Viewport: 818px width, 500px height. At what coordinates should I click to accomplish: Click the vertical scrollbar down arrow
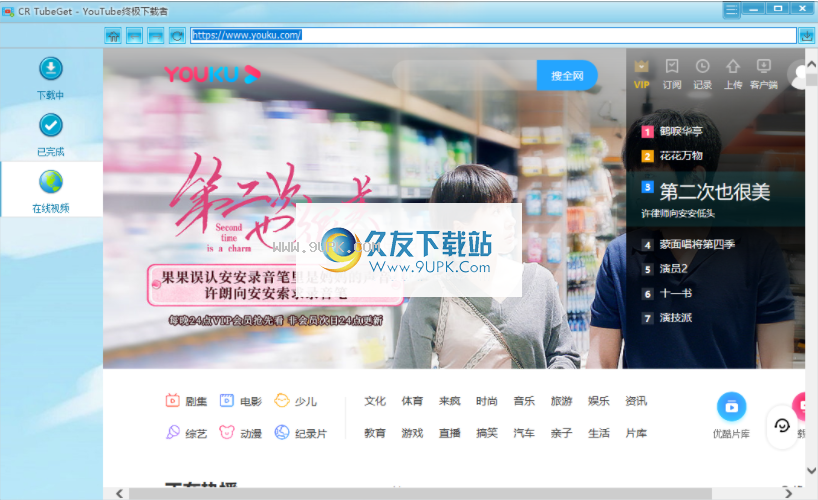[x=811, y=470]
